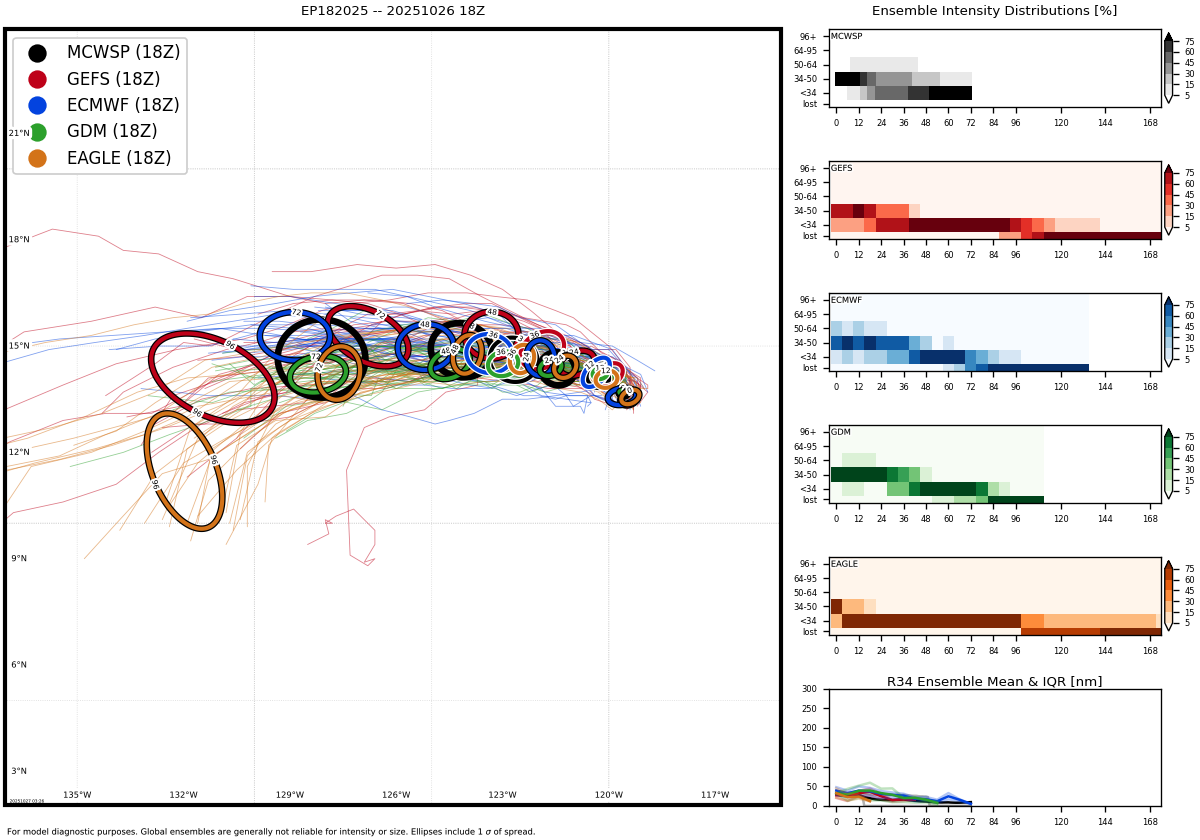Click the GDM intensity heatmap panel
The width and height of the screenshot is (1200, 840).
(x=994, y=465)
